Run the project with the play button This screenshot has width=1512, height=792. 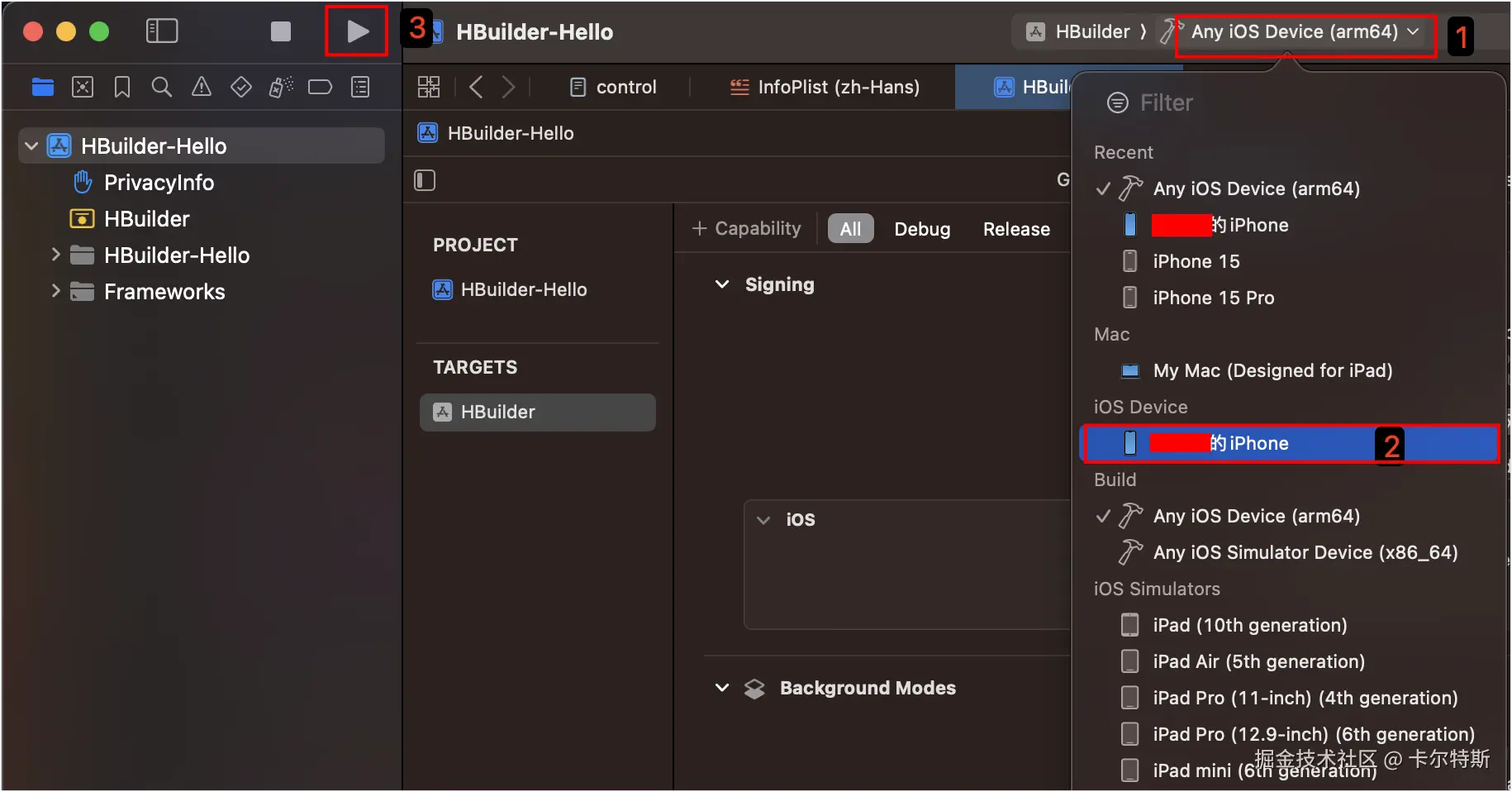(358, 31)
